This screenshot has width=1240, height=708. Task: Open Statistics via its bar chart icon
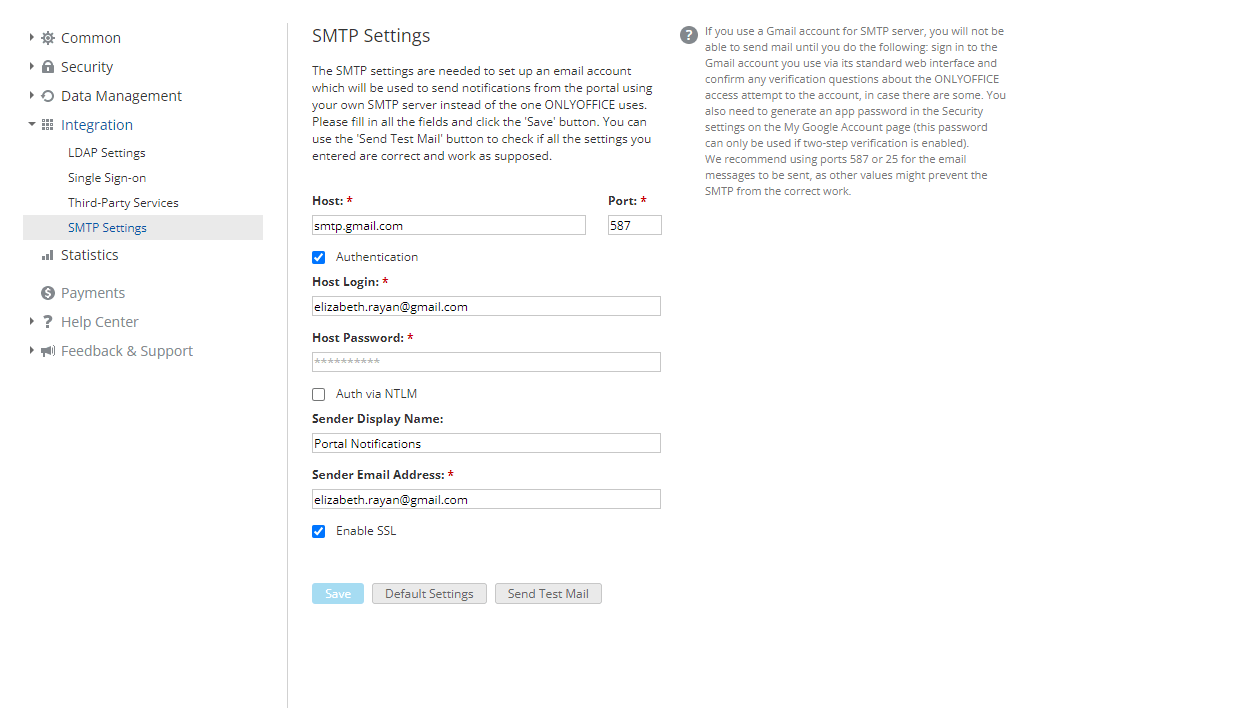(x=46, y=254)
